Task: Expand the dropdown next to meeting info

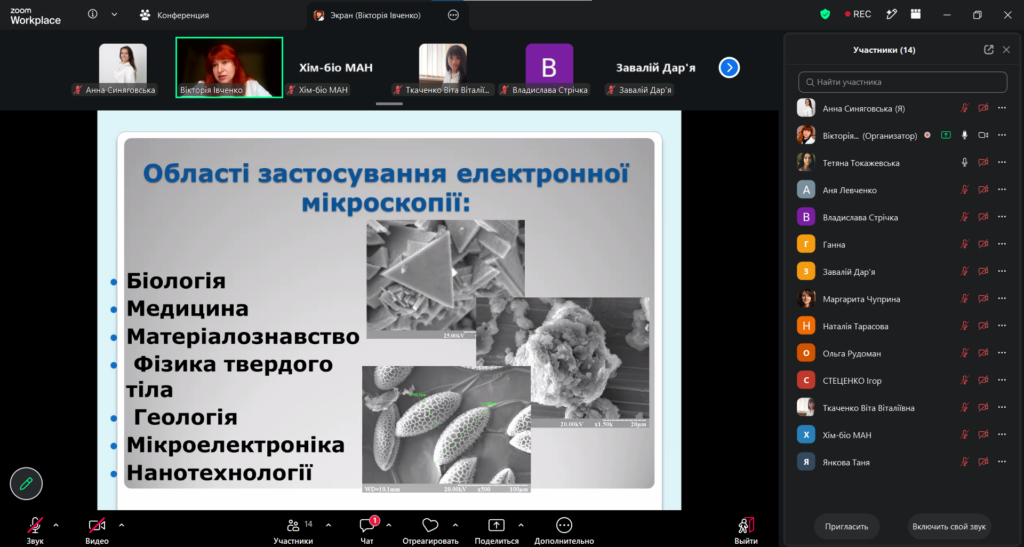Action: pyautogui.click(x=114, y=14)
